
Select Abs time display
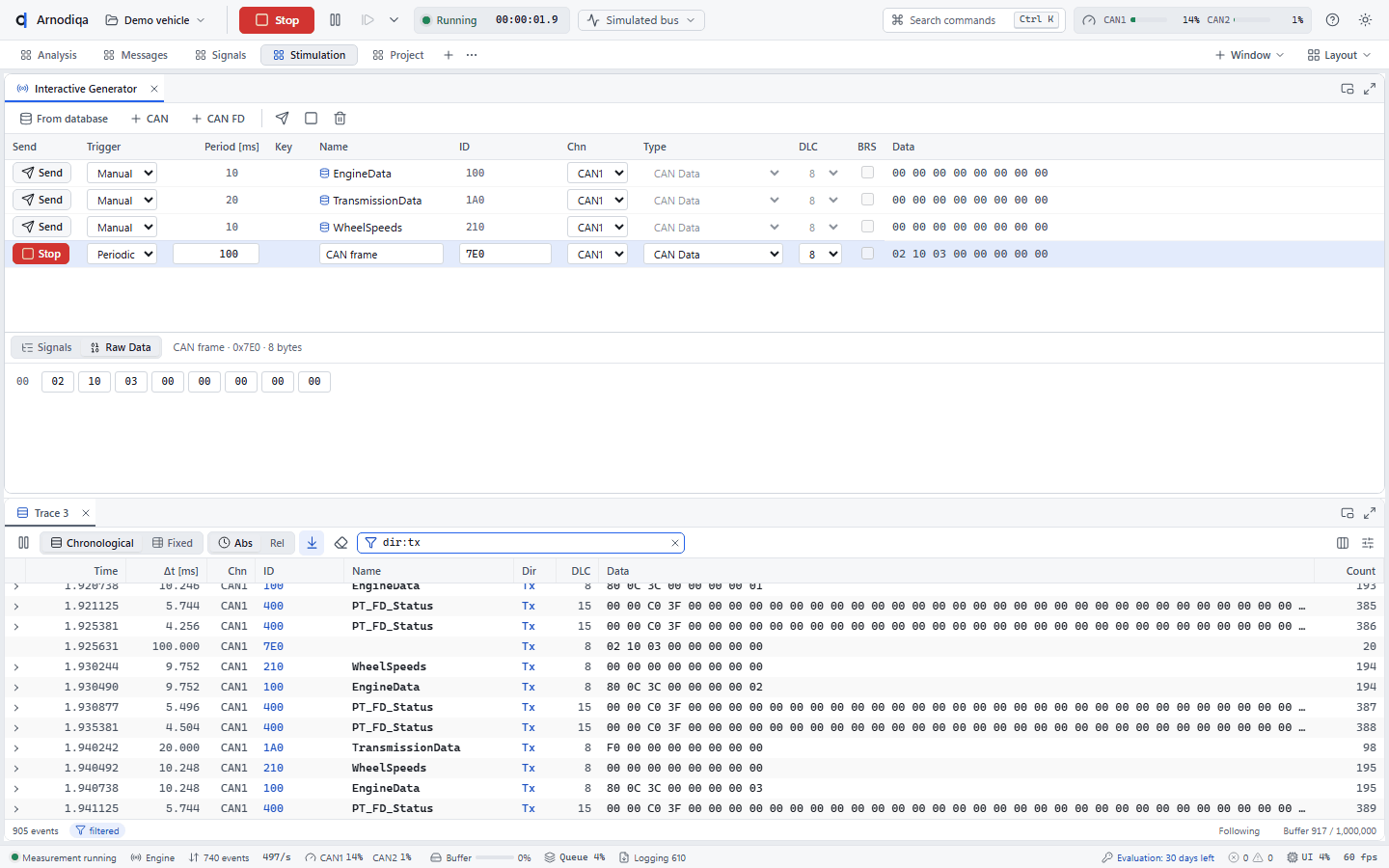tap(235, 543)
